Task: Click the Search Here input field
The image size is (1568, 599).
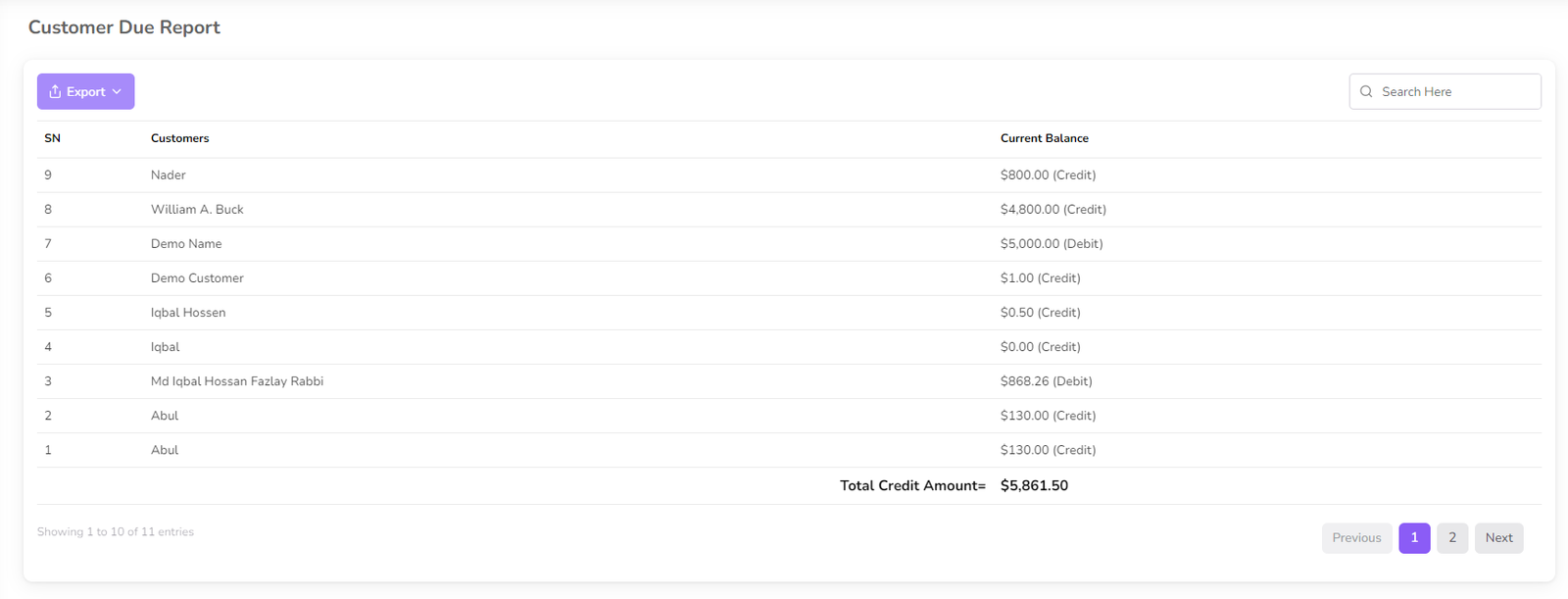Action: click(1454, 91)
